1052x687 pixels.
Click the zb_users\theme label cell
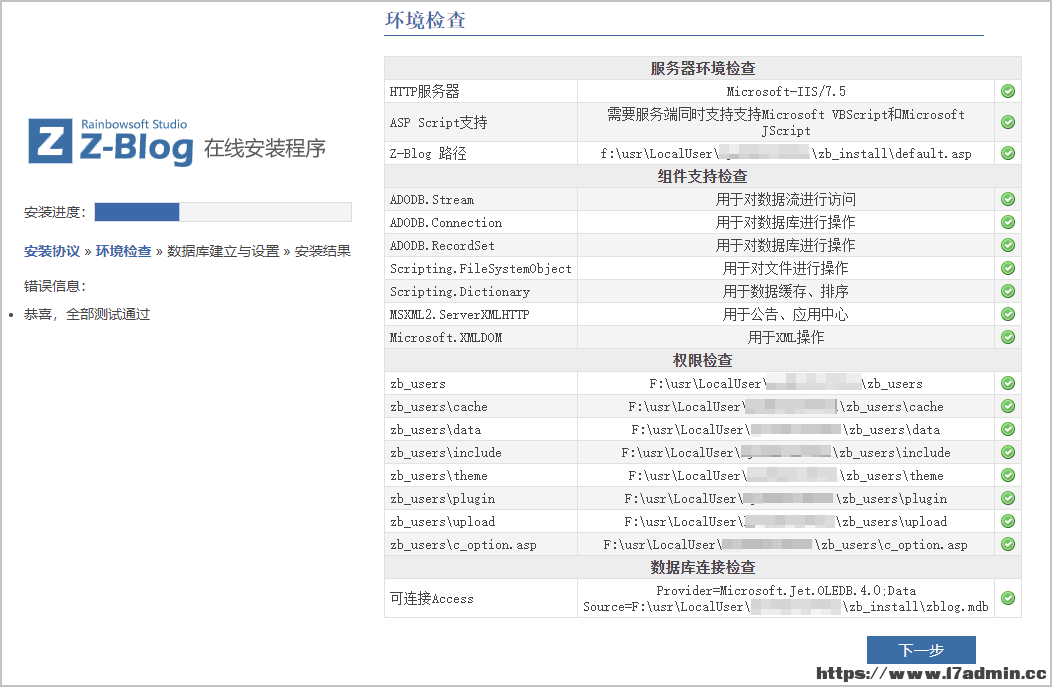click(x=480, y=475)
